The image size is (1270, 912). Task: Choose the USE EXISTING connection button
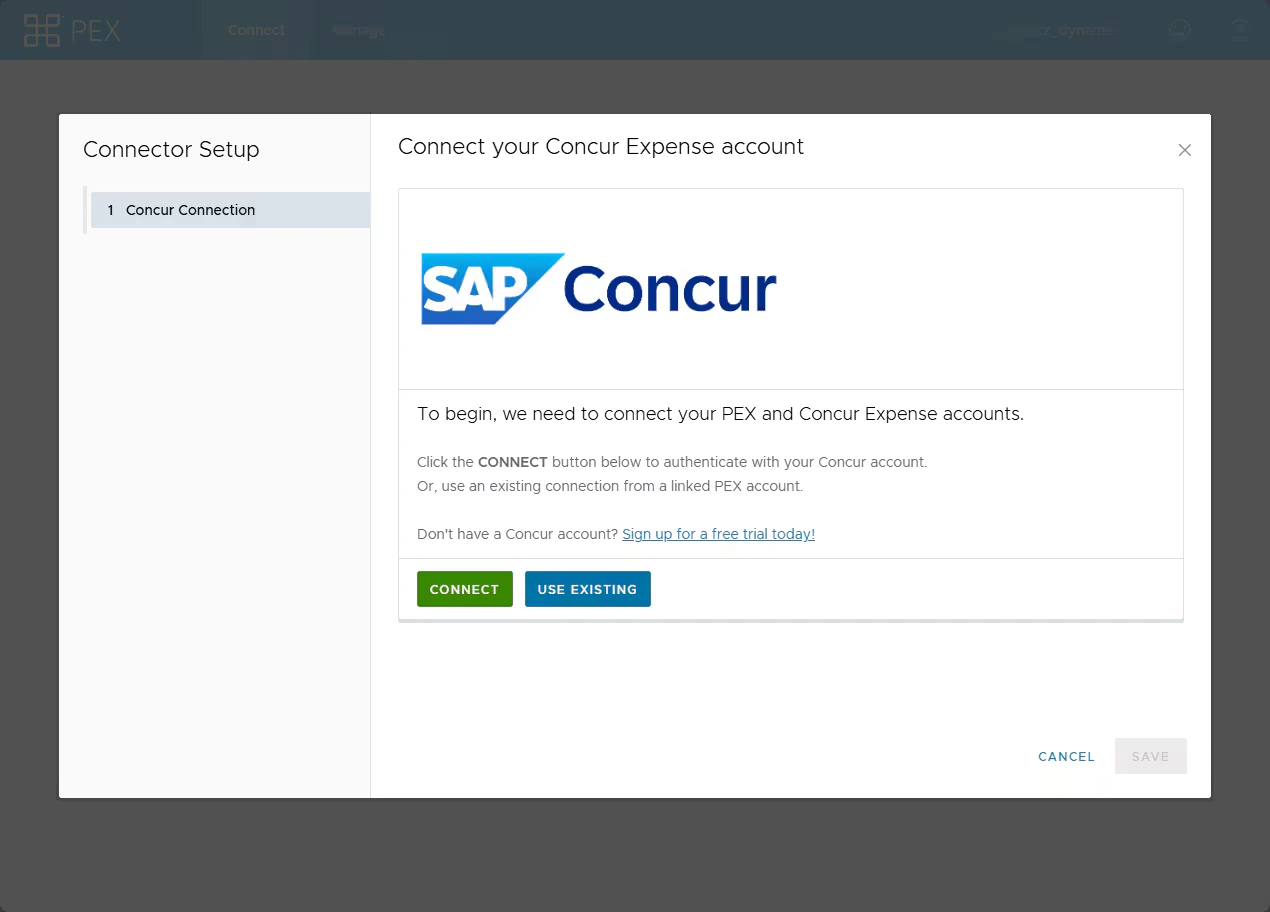coord(588,589)
